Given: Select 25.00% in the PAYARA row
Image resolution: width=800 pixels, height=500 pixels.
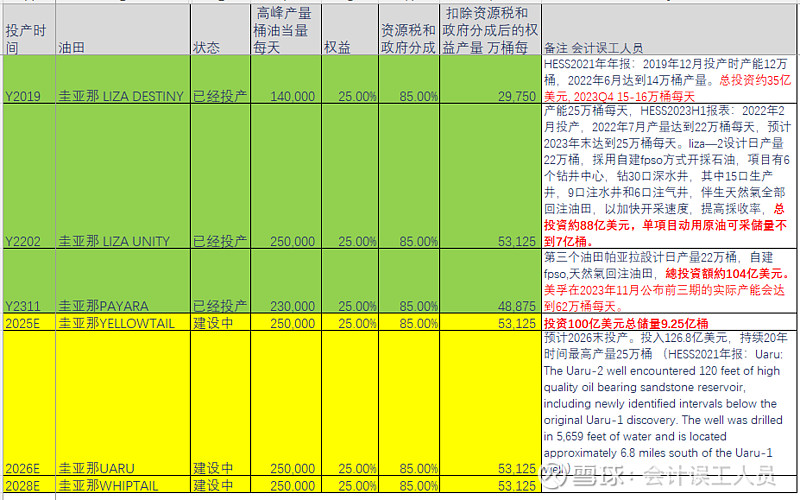Looking at the screenshot, I should [x=350, y=281].
